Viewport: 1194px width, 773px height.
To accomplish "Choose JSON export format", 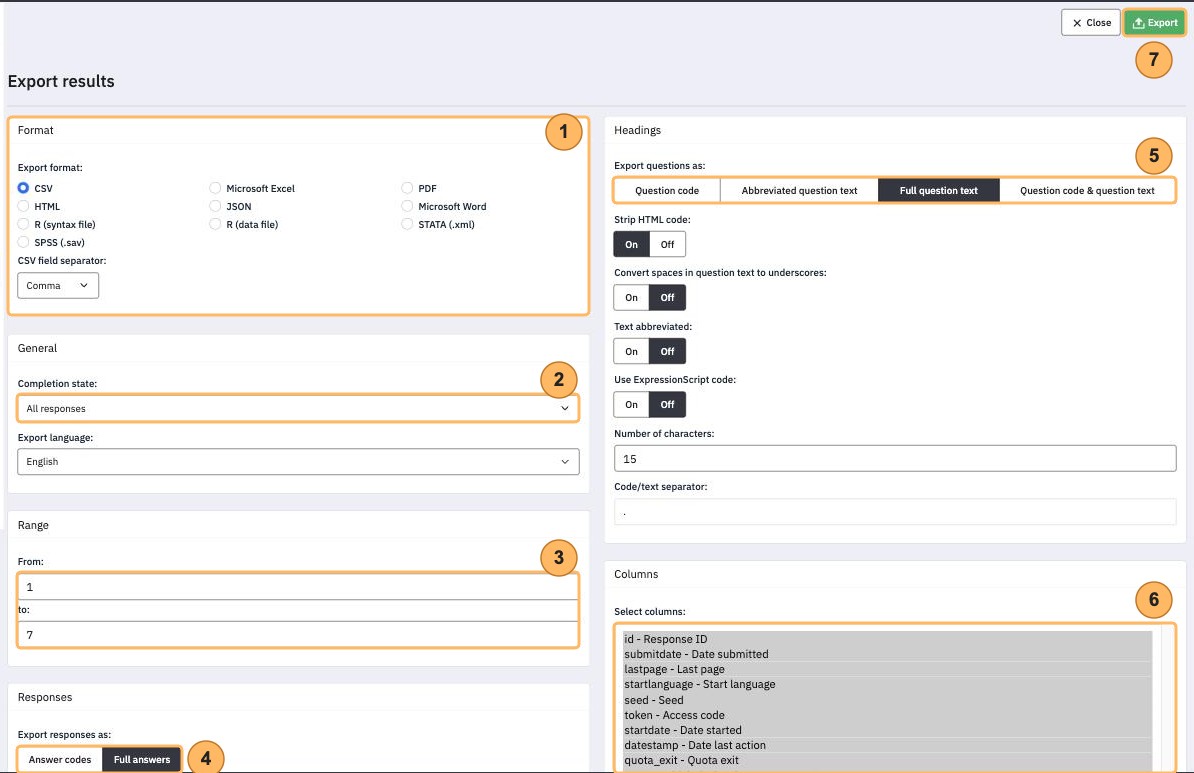I will [215, 206].
